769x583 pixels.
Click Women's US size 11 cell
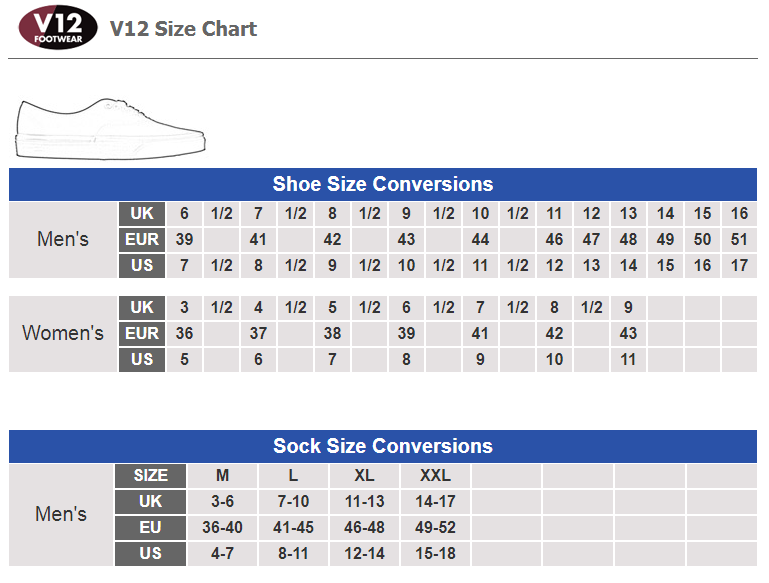(x=628, y=359)
